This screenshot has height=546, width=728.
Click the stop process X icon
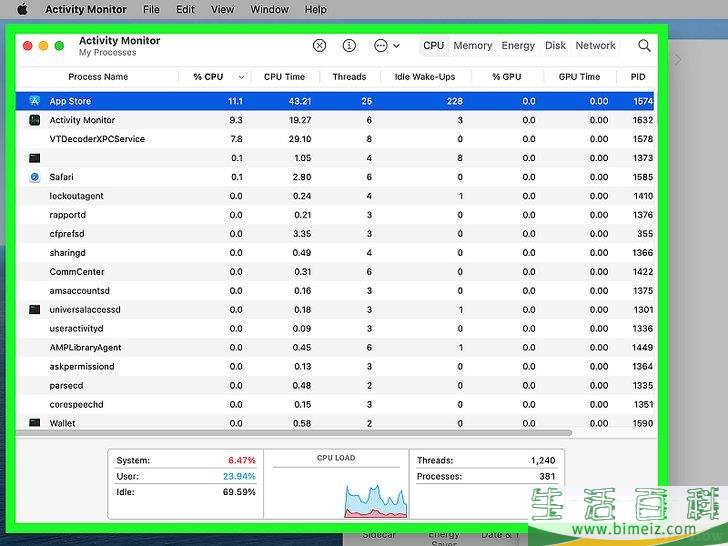click(x=319, y=46)
